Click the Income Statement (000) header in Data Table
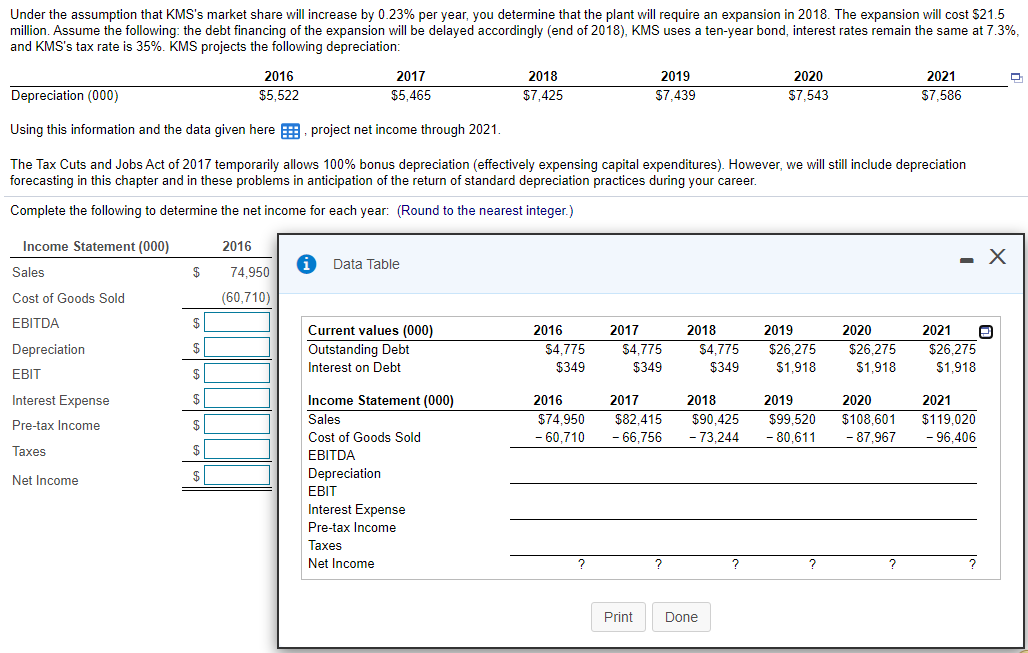The width and height of the screenshot is (1028, 653). click(x=381, y=401)
